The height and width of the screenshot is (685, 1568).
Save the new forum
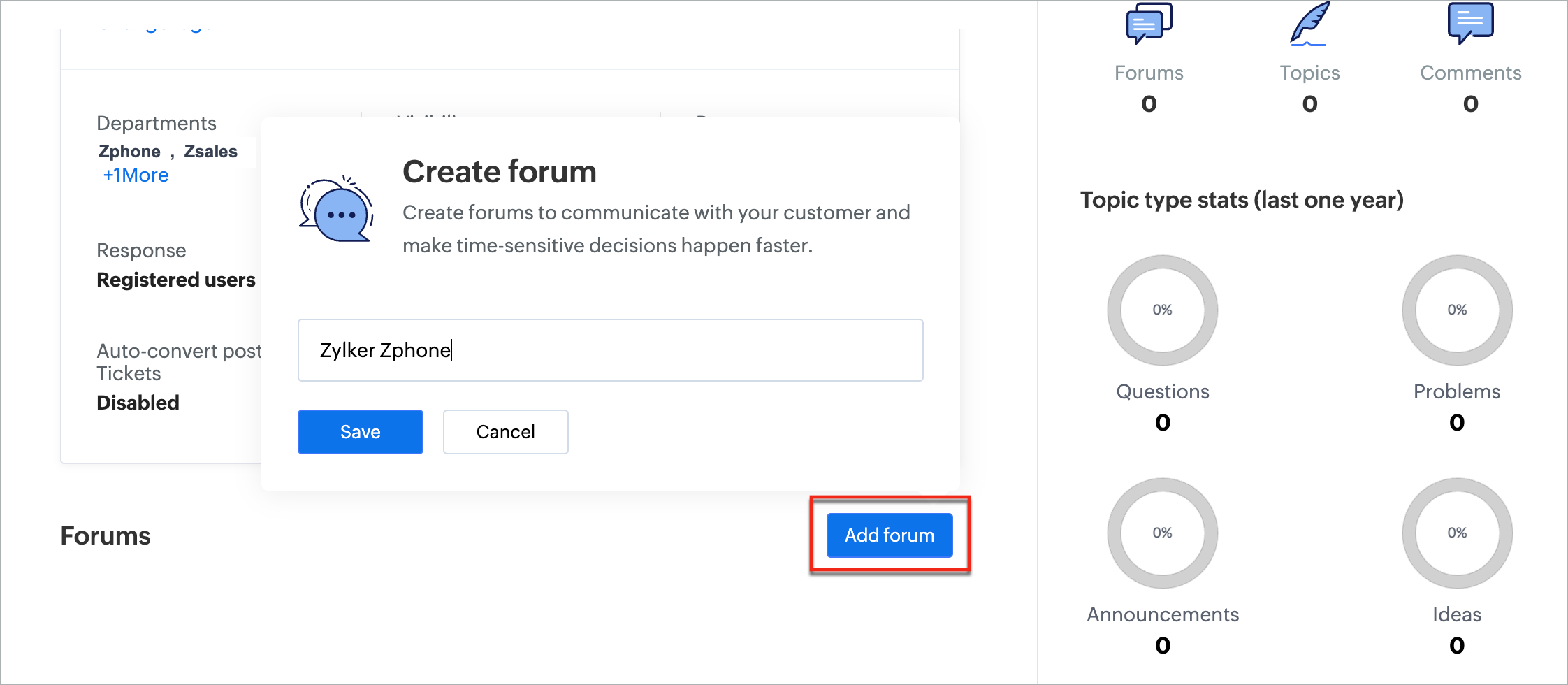(360, 432)
